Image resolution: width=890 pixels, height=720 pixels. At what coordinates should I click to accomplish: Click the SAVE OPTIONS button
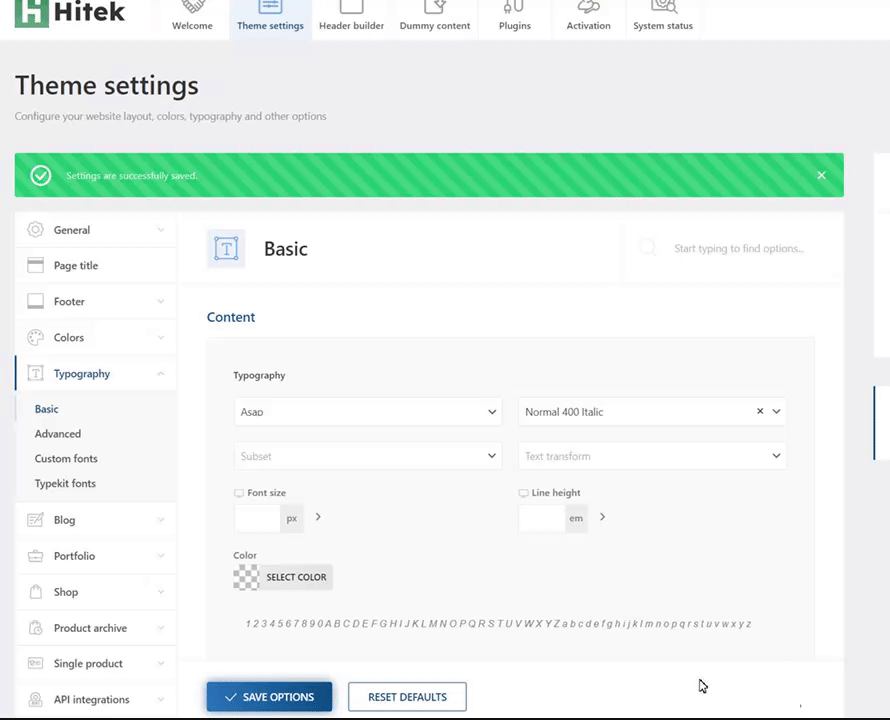pos(269,697)
